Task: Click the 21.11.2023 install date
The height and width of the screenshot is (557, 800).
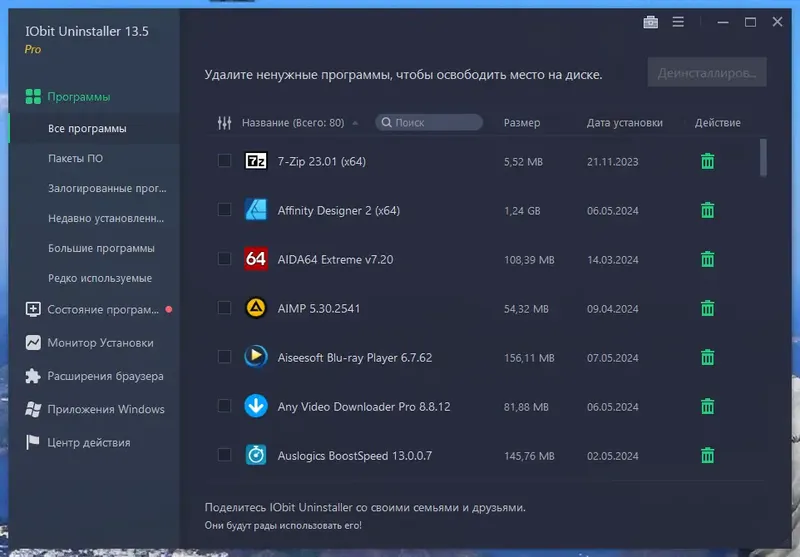Action: click(612, 162)
